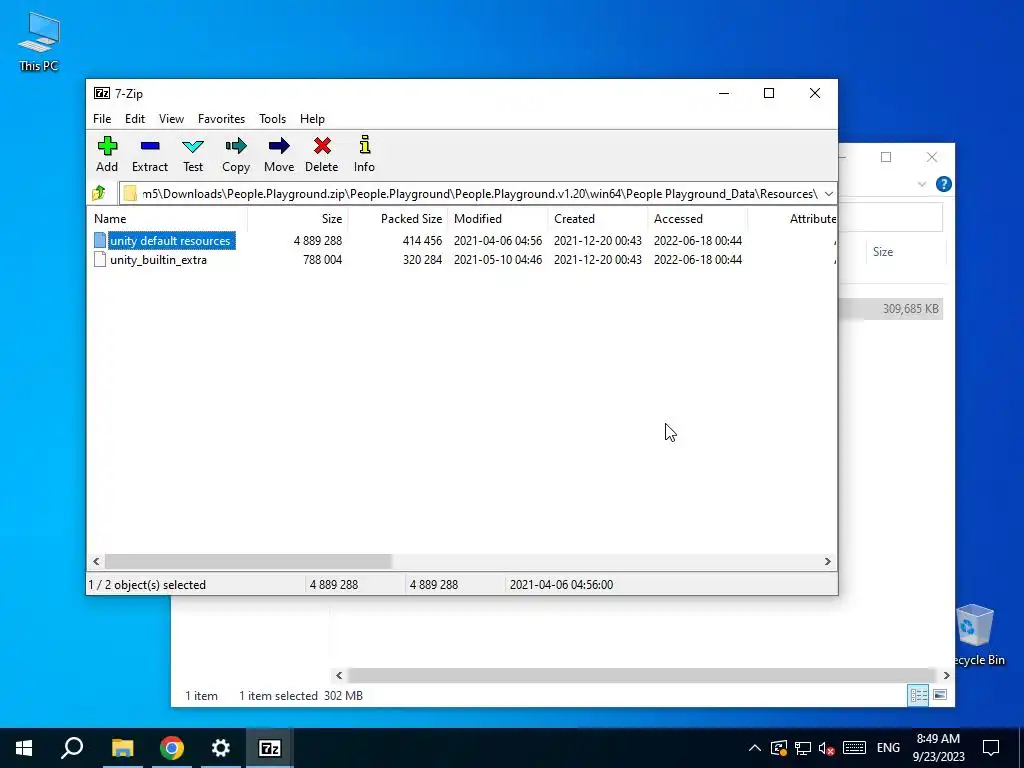Open the View menu

(x=171, y=119)
